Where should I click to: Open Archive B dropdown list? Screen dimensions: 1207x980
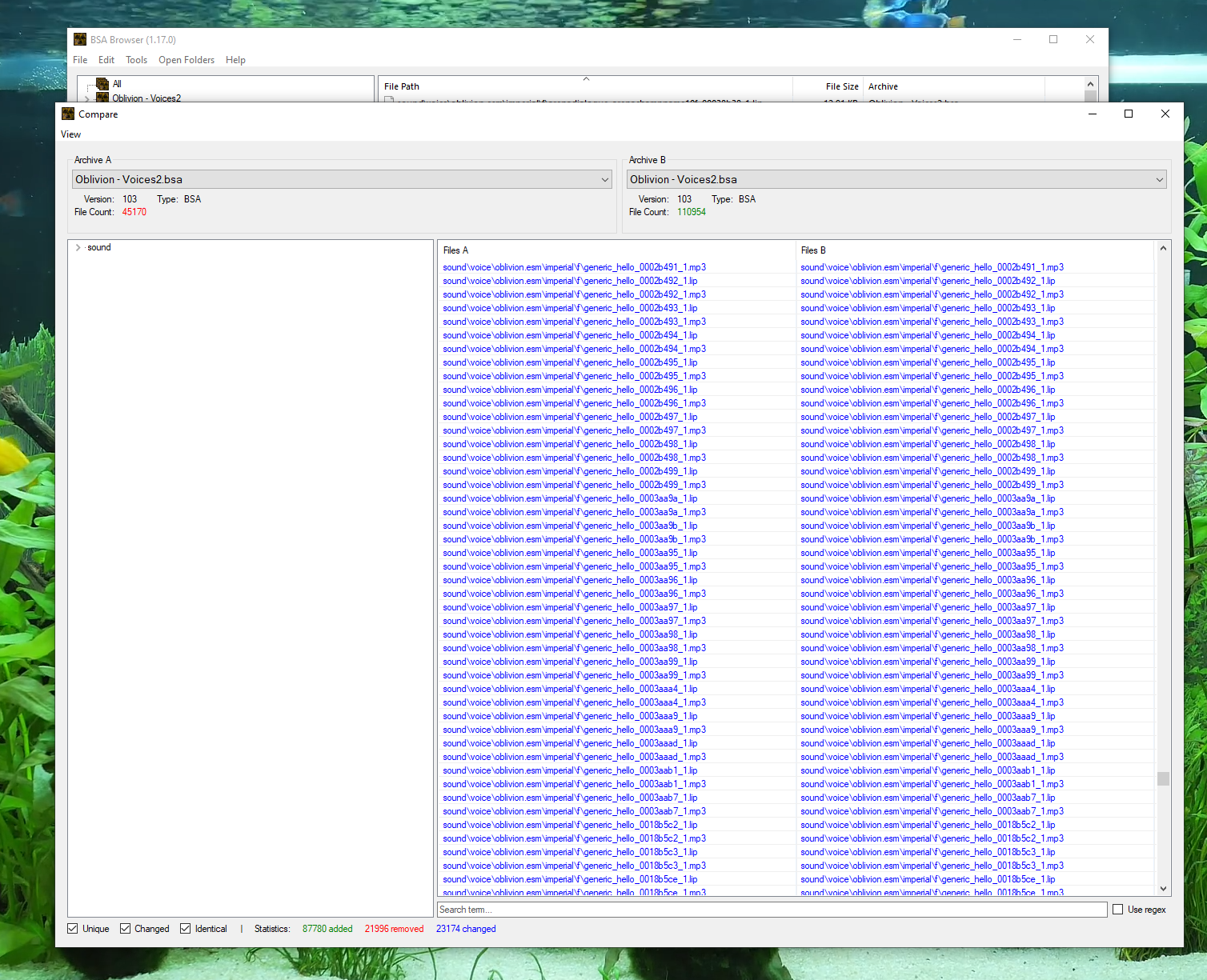pos(896,179)
